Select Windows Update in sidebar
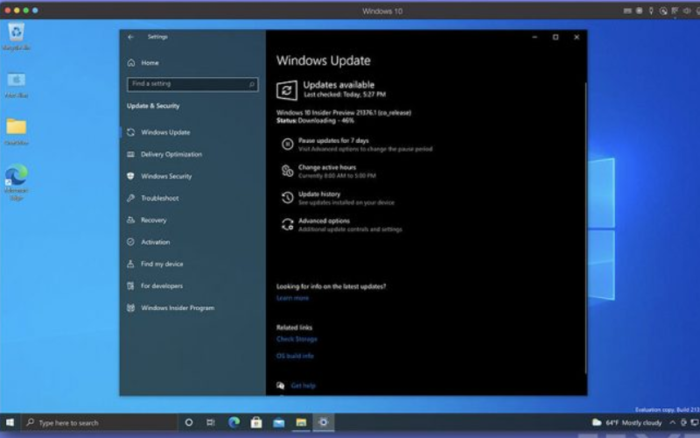 pyautogui.click(x=165, y=132)
